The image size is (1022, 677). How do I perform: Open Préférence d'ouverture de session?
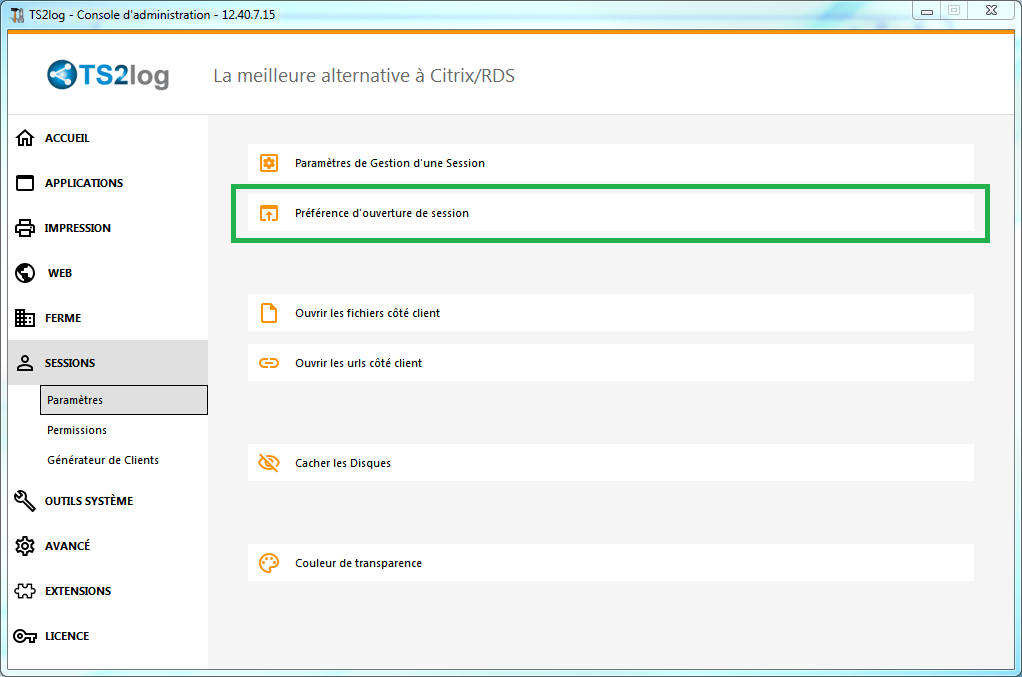(x=611, y=213)
